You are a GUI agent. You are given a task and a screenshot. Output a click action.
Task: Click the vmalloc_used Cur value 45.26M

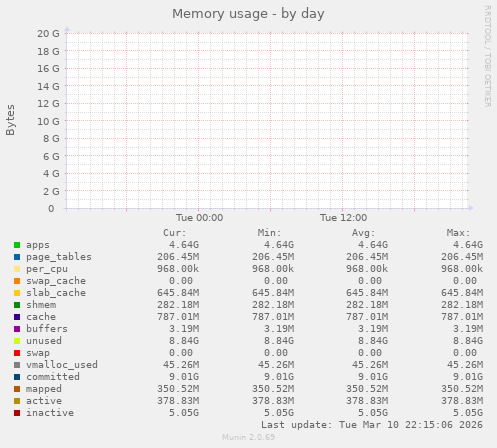pos(181,365)
